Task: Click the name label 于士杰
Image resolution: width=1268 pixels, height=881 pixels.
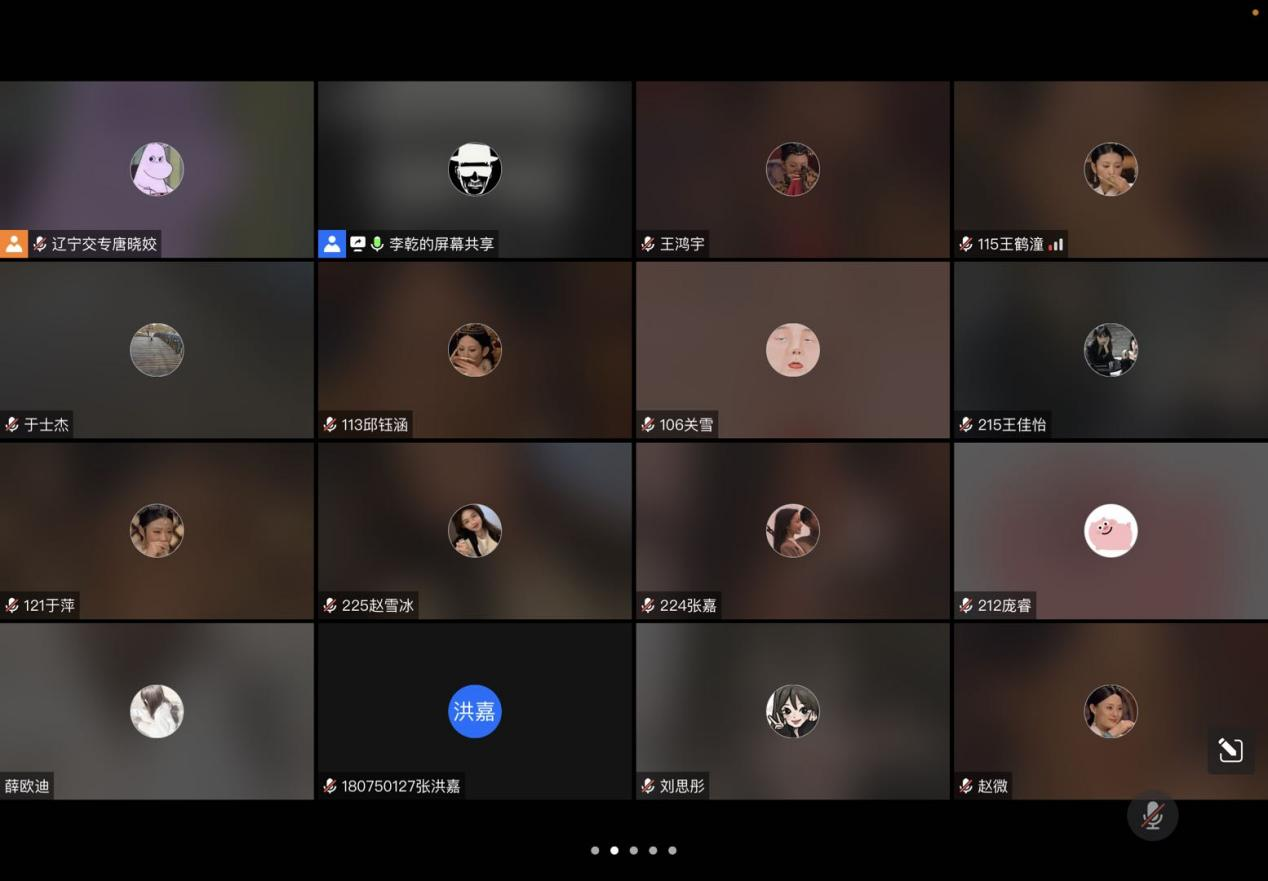Action: [x=46, y=425]
